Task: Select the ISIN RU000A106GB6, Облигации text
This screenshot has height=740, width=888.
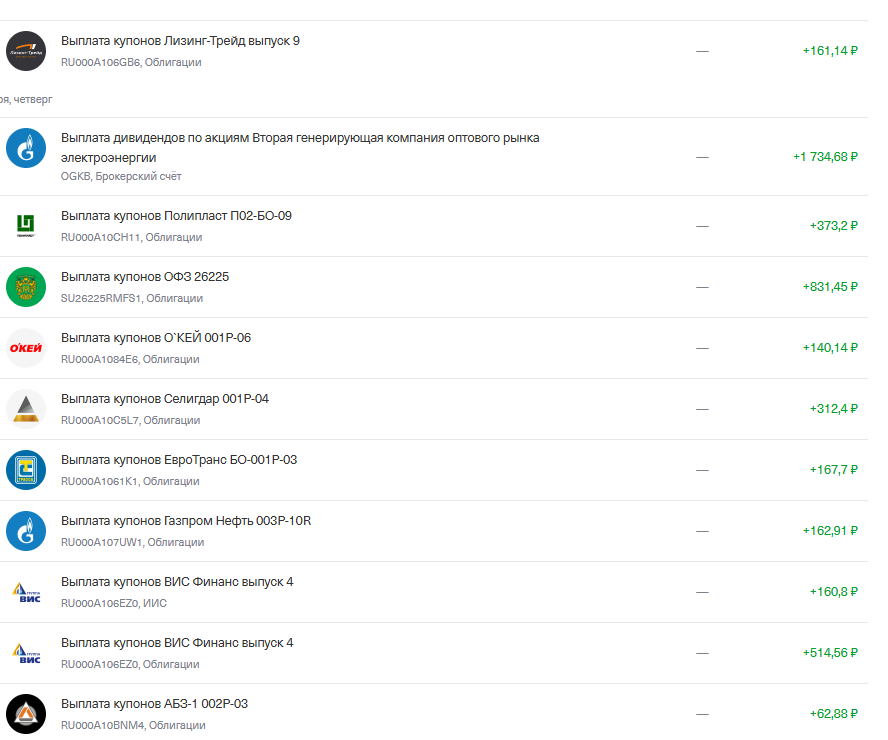Action: coord(131,62)
